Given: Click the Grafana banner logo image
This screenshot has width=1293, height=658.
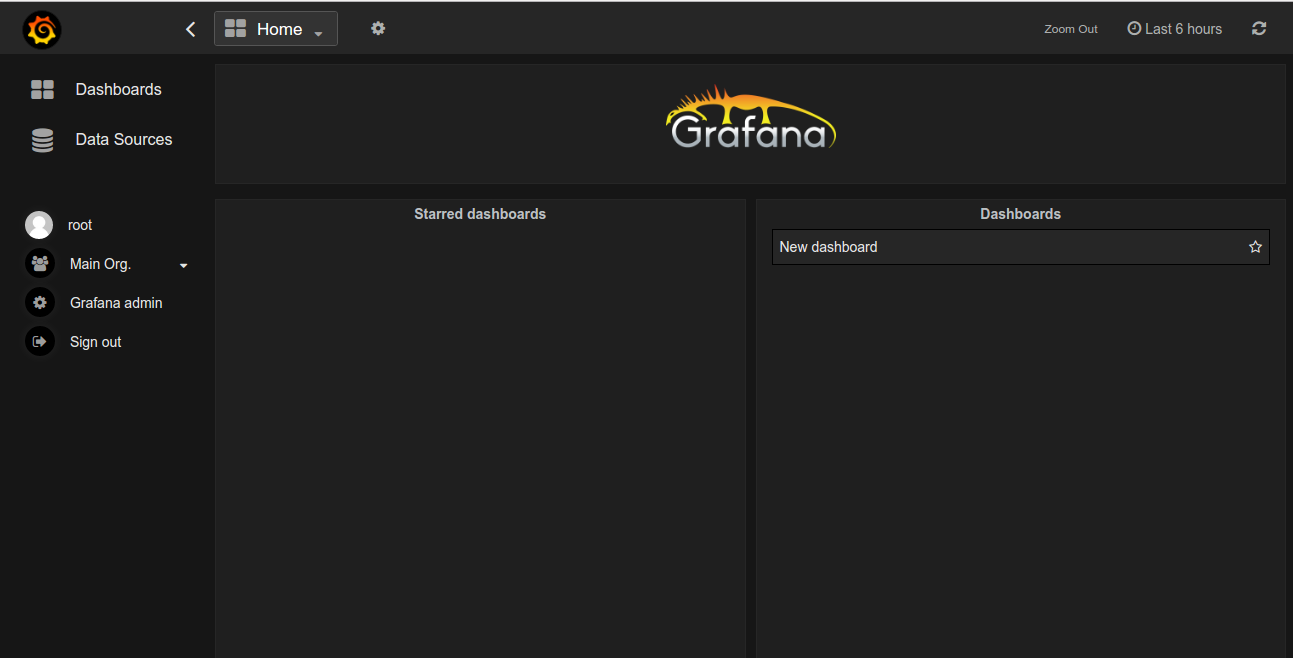Looking at the screenshot, I should 751,118.
